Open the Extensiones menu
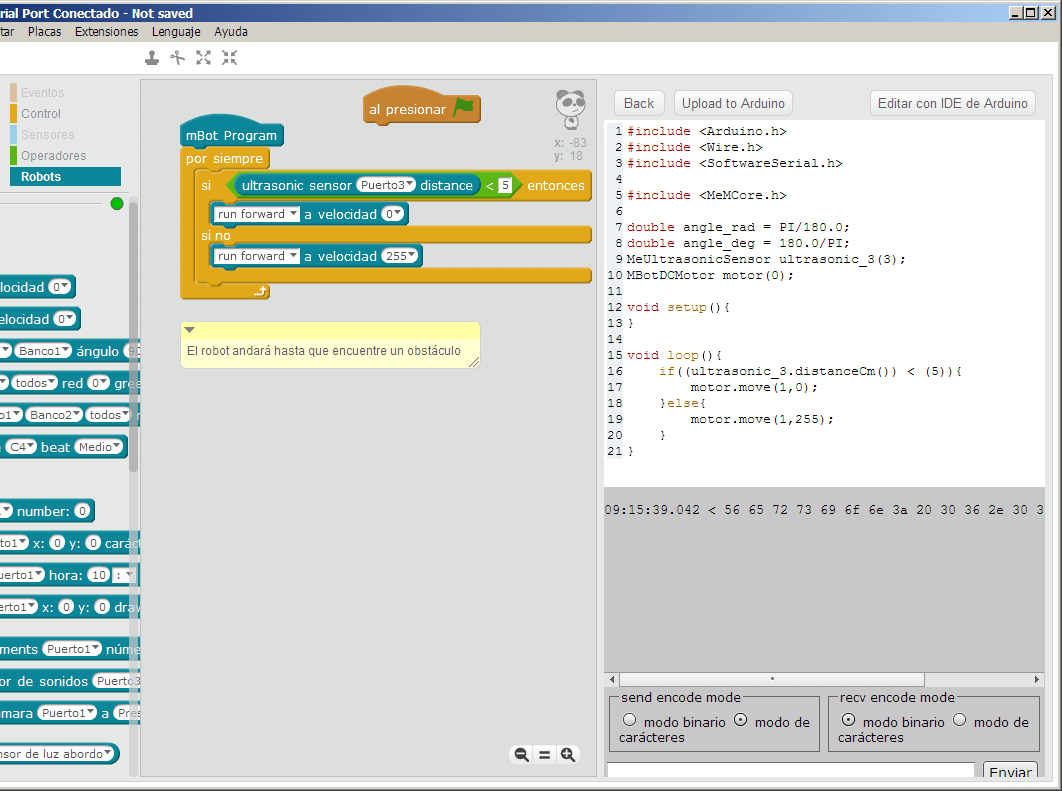 tap(106, 31)
